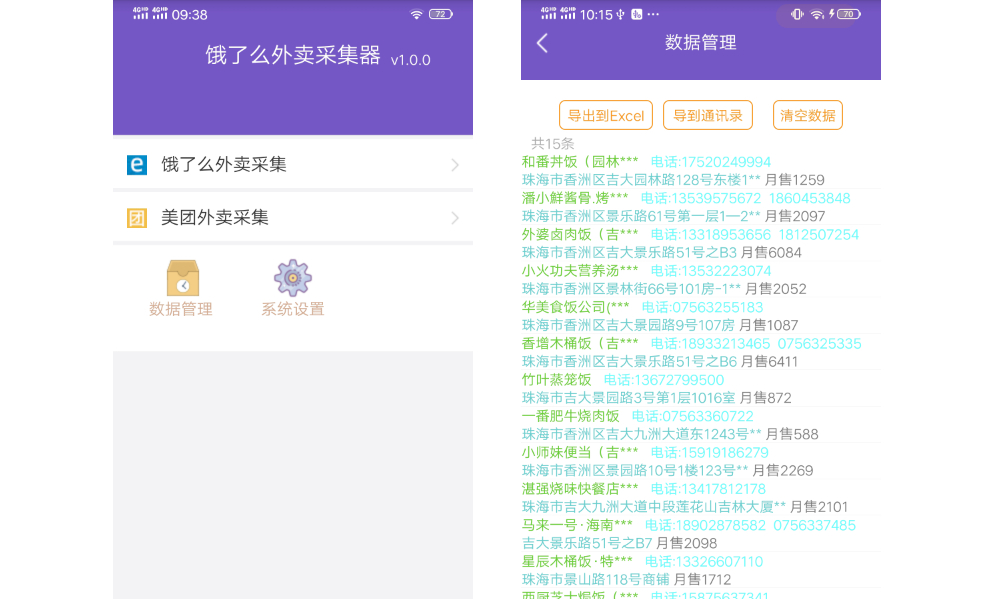Viewport: 992px width, 599px height.
Task: Select shop name 星辰木桶饭·特***
Action: (577, 562)
